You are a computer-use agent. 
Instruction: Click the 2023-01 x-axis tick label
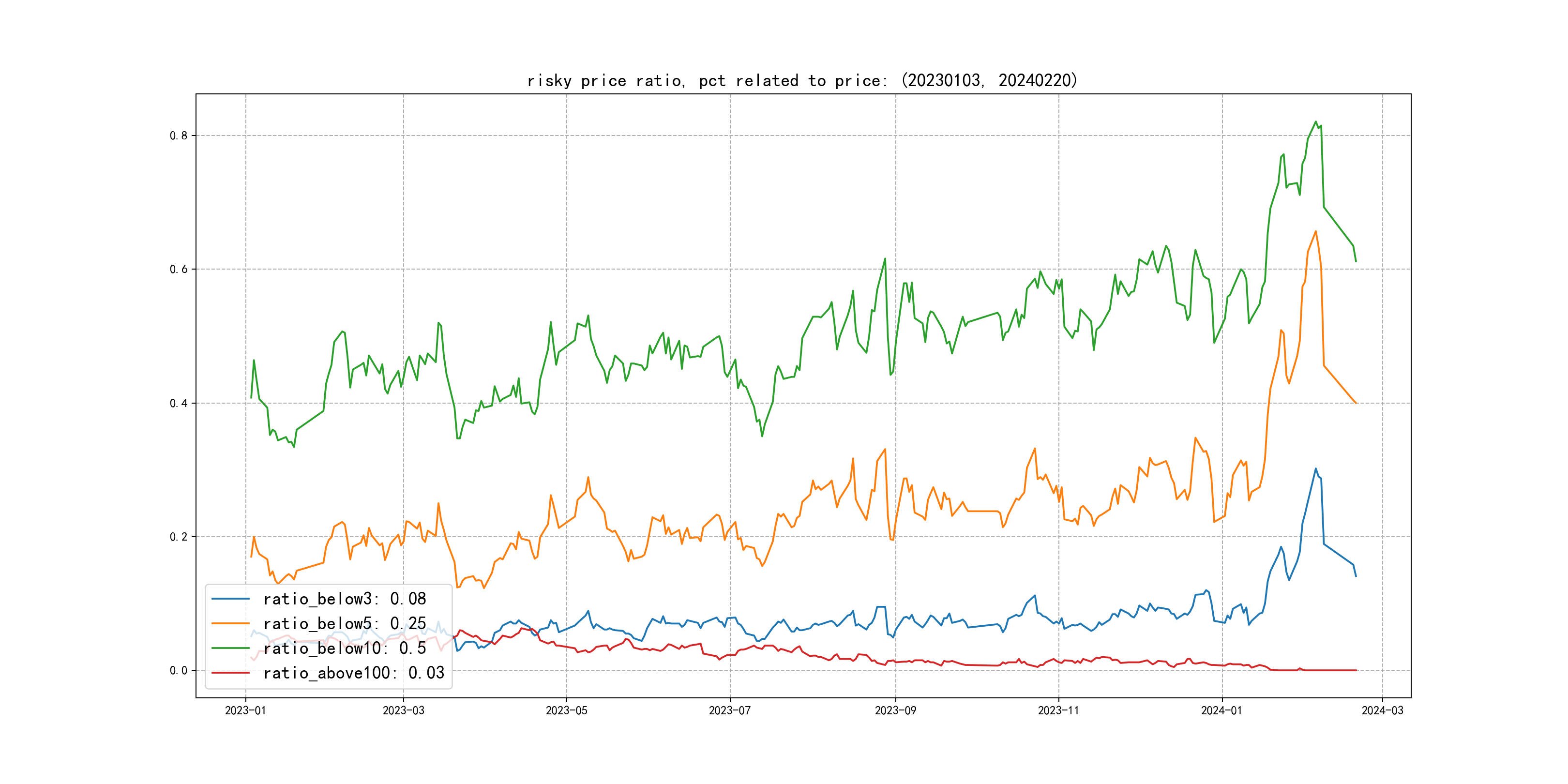click(x=245, y=710)
